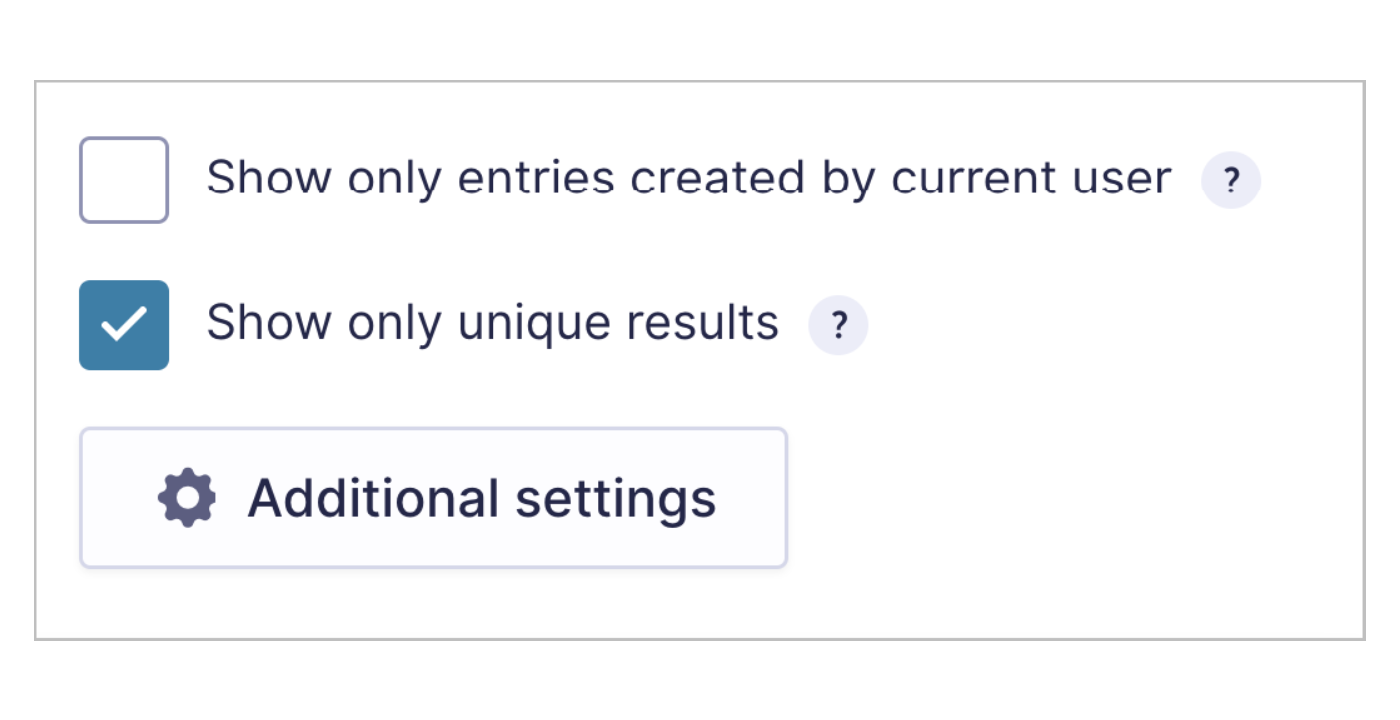Image resolution: width=1400 pixels, height=720 pixels.
Task: Click the 'Additional settings' text label
Action: click(482, 498)
